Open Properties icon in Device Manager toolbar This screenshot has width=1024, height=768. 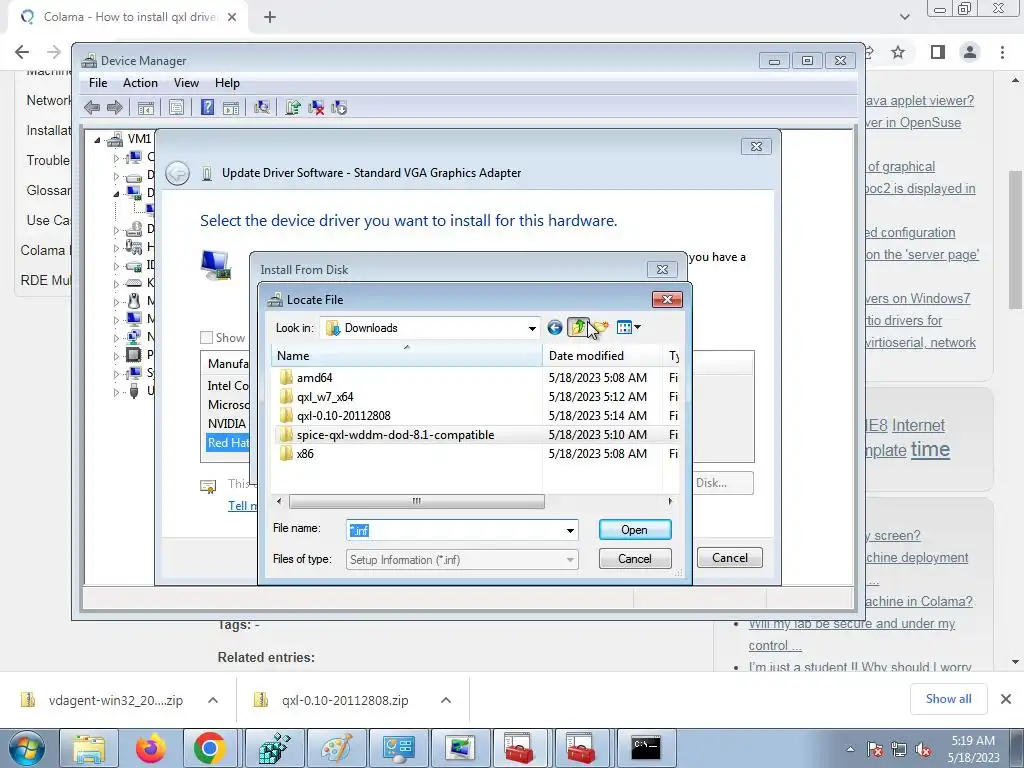coord(176,108)
